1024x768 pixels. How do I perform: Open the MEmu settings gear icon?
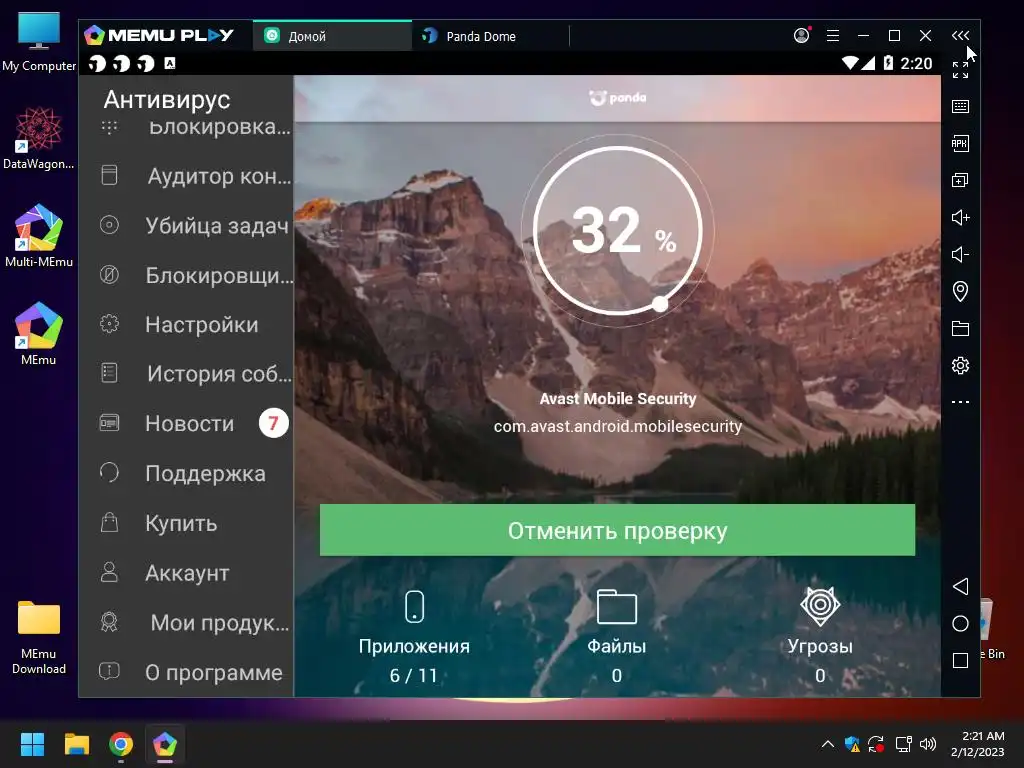[960, 365]
